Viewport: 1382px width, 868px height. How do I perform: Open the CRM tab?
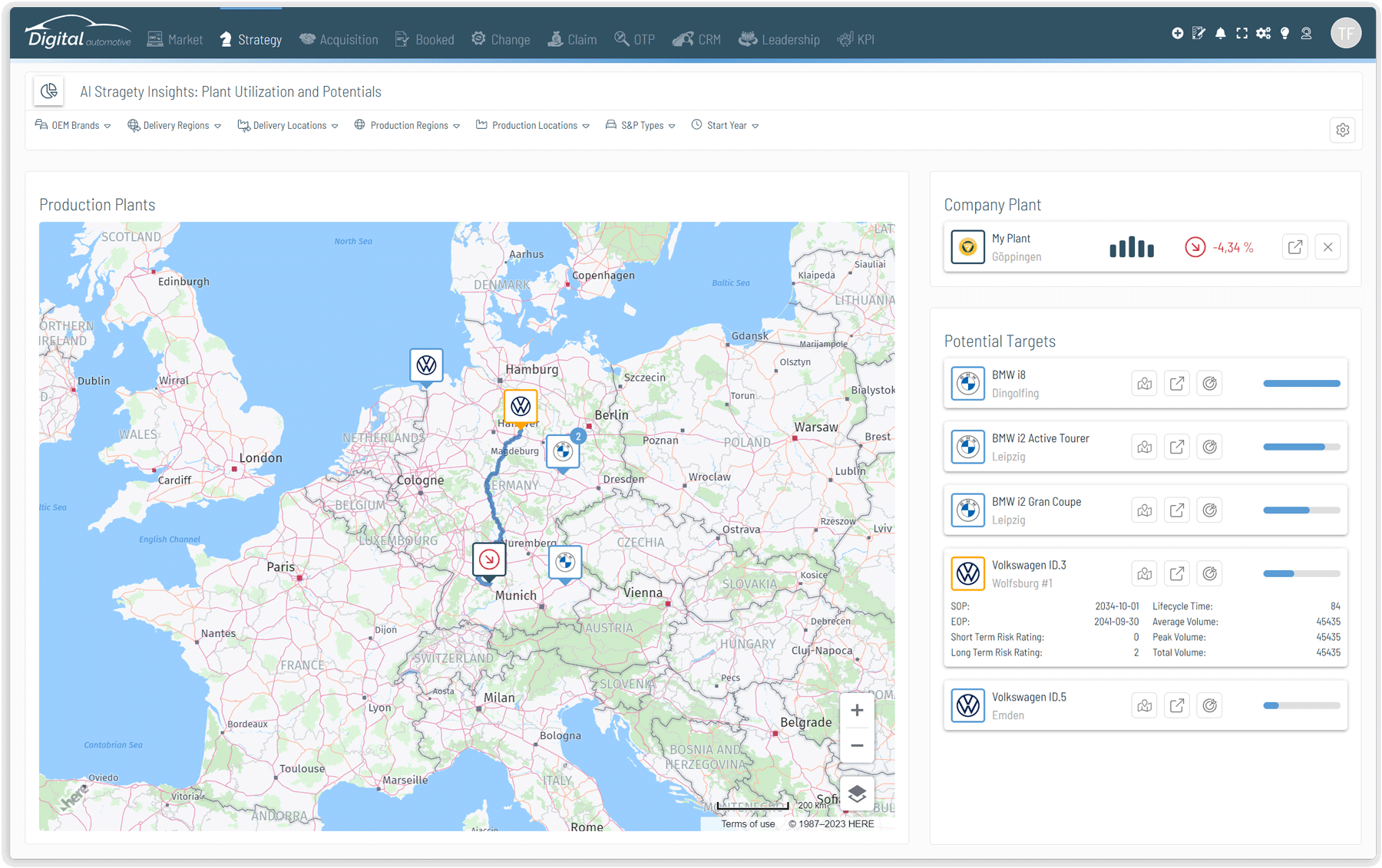[696, 39]
